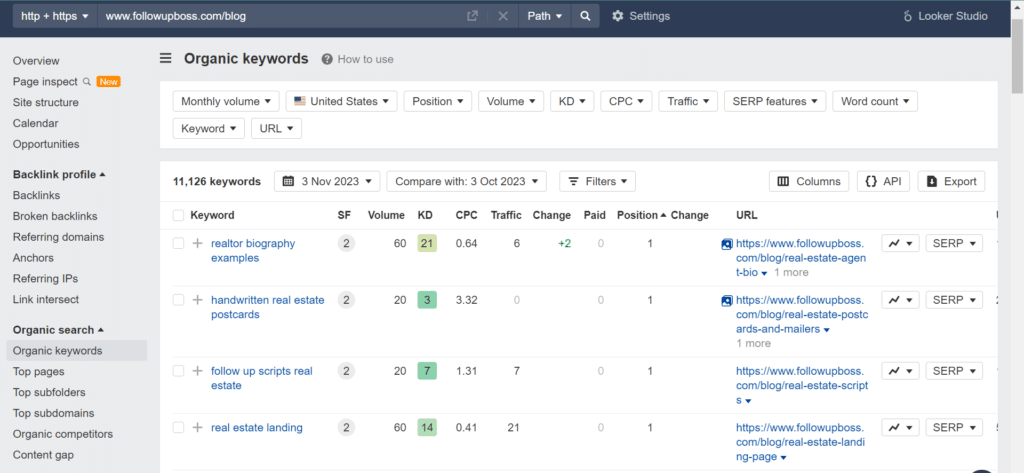Open SERP features filter dropdown
This screenshot has height=473, width=1024.
(x=775, y=101)
